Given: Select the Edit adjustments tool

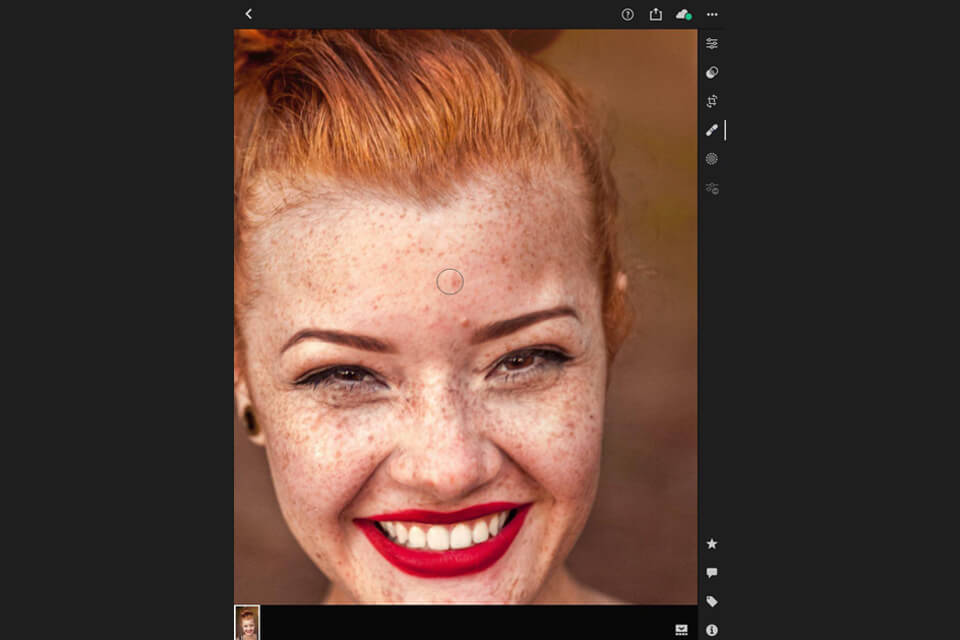Looking at the screenshot, I should tap(712, 43).
